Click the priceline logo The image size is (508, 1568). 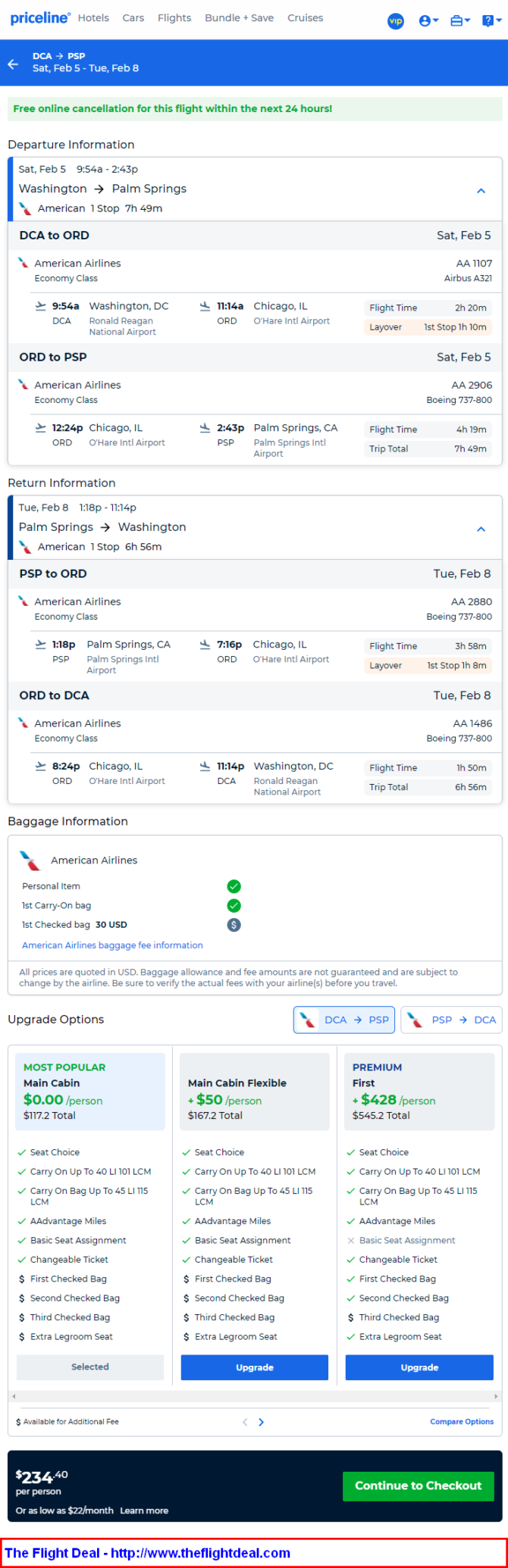[40, 18]
